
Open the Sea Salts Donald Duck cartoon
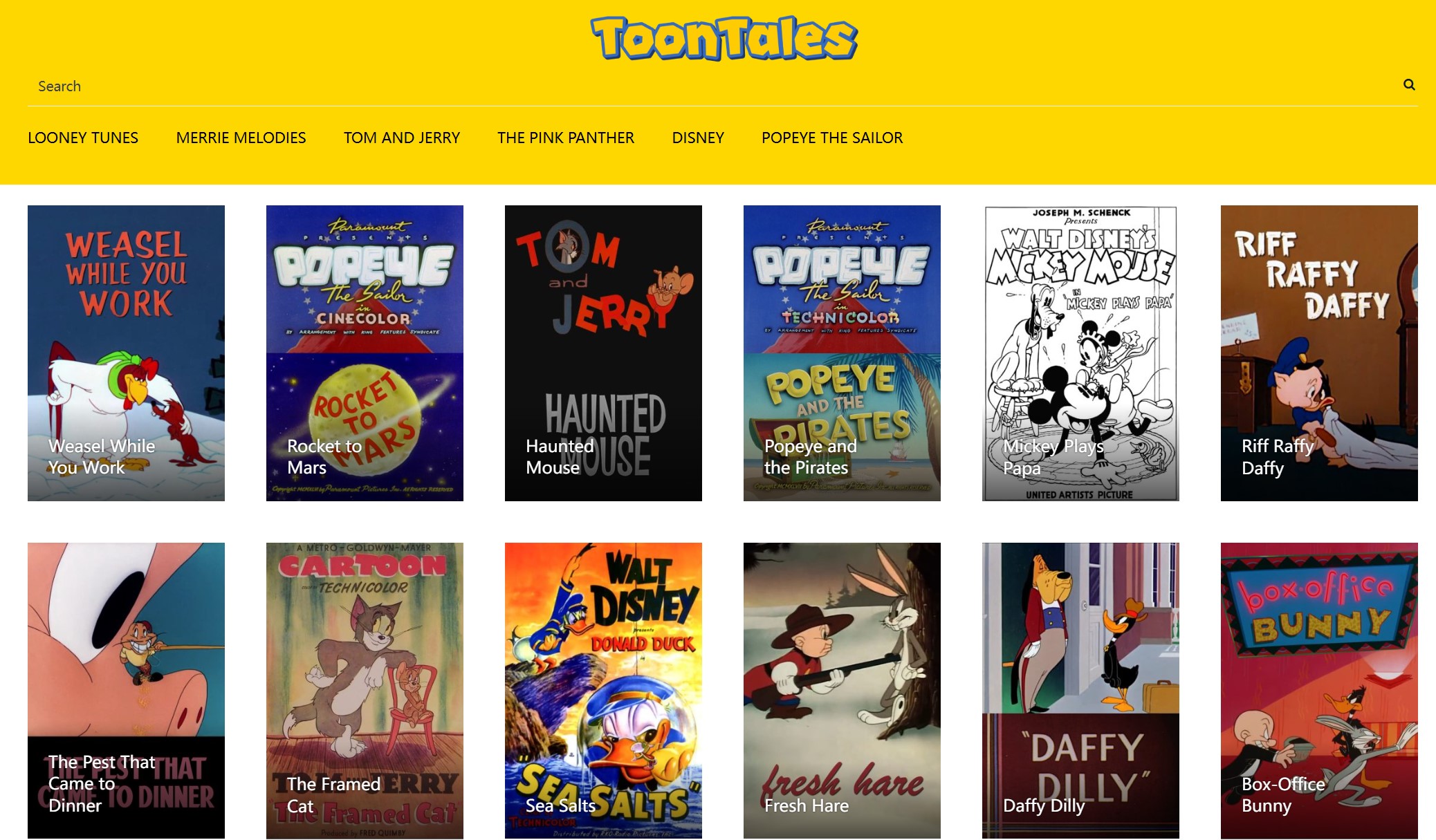tap(603, 691)
